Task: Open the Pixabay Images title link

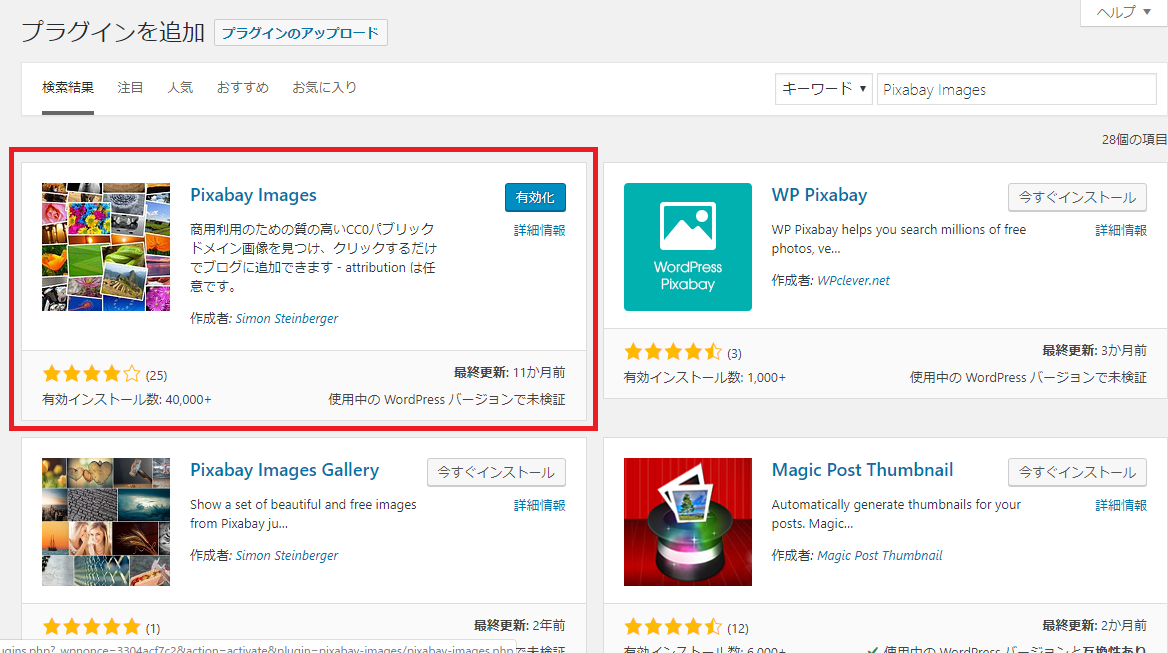Action: [x=253, y=195]
